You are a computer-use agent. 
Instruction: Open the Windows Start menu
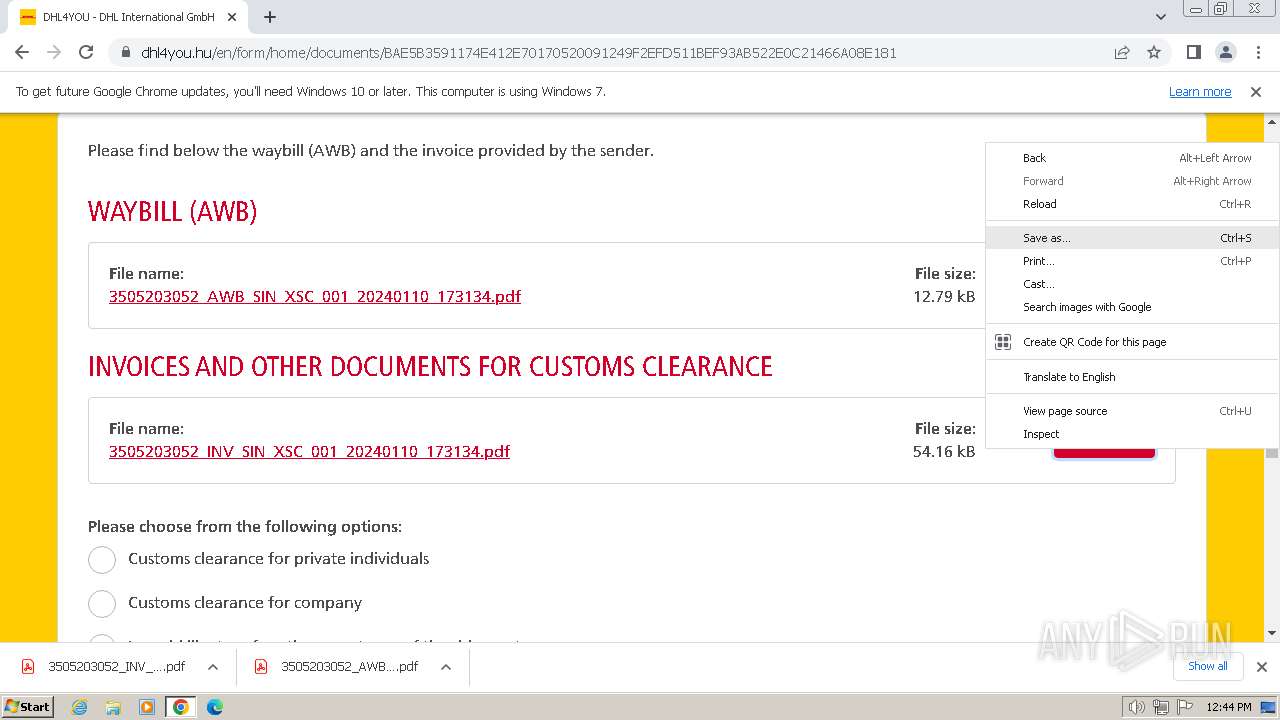click(28, 706)
